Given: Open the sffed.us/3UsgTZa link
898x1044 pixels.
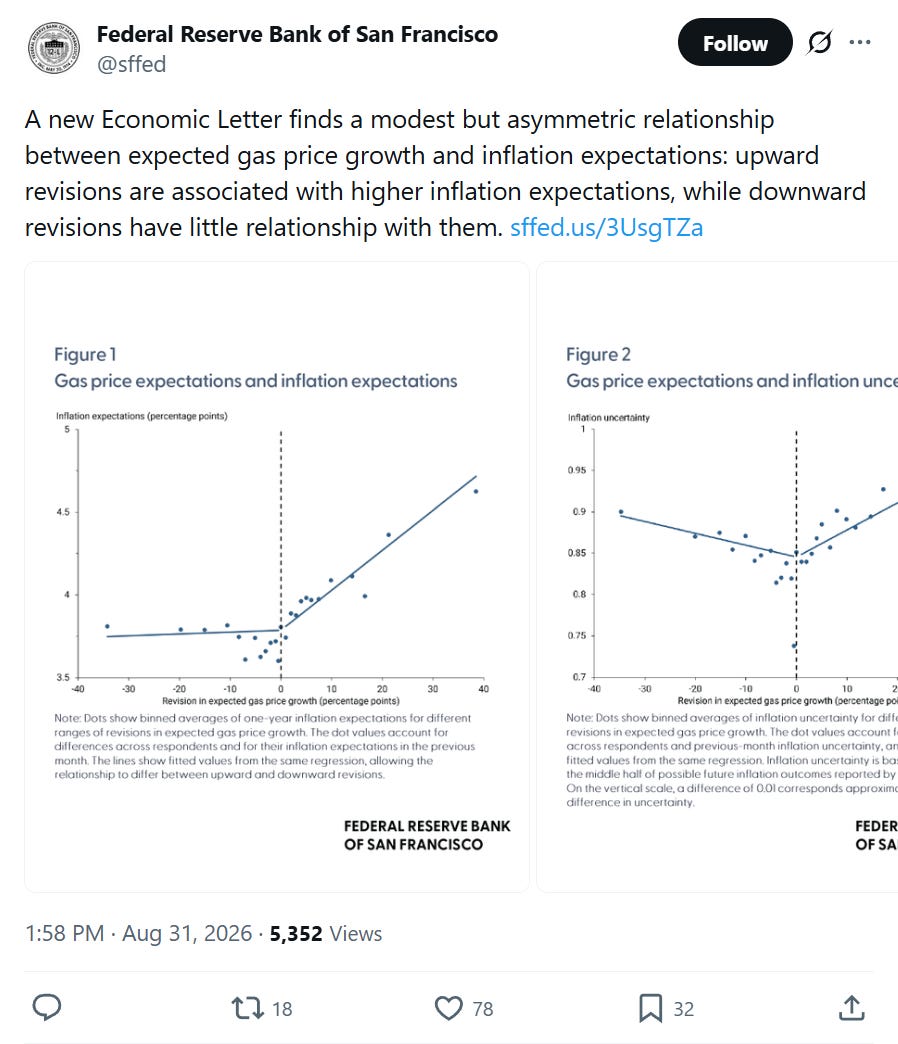Looking at the screenshot, I should tap(606, 228).
